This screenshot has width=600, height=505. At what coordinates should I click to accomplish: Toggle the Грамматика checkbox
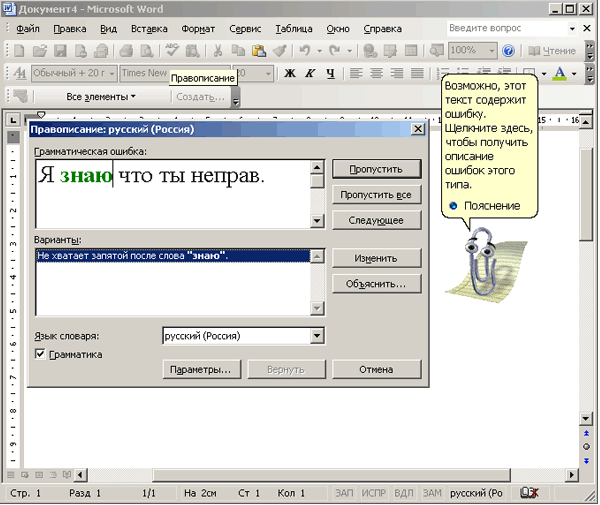pyautogui.click(x=40, y=354)
